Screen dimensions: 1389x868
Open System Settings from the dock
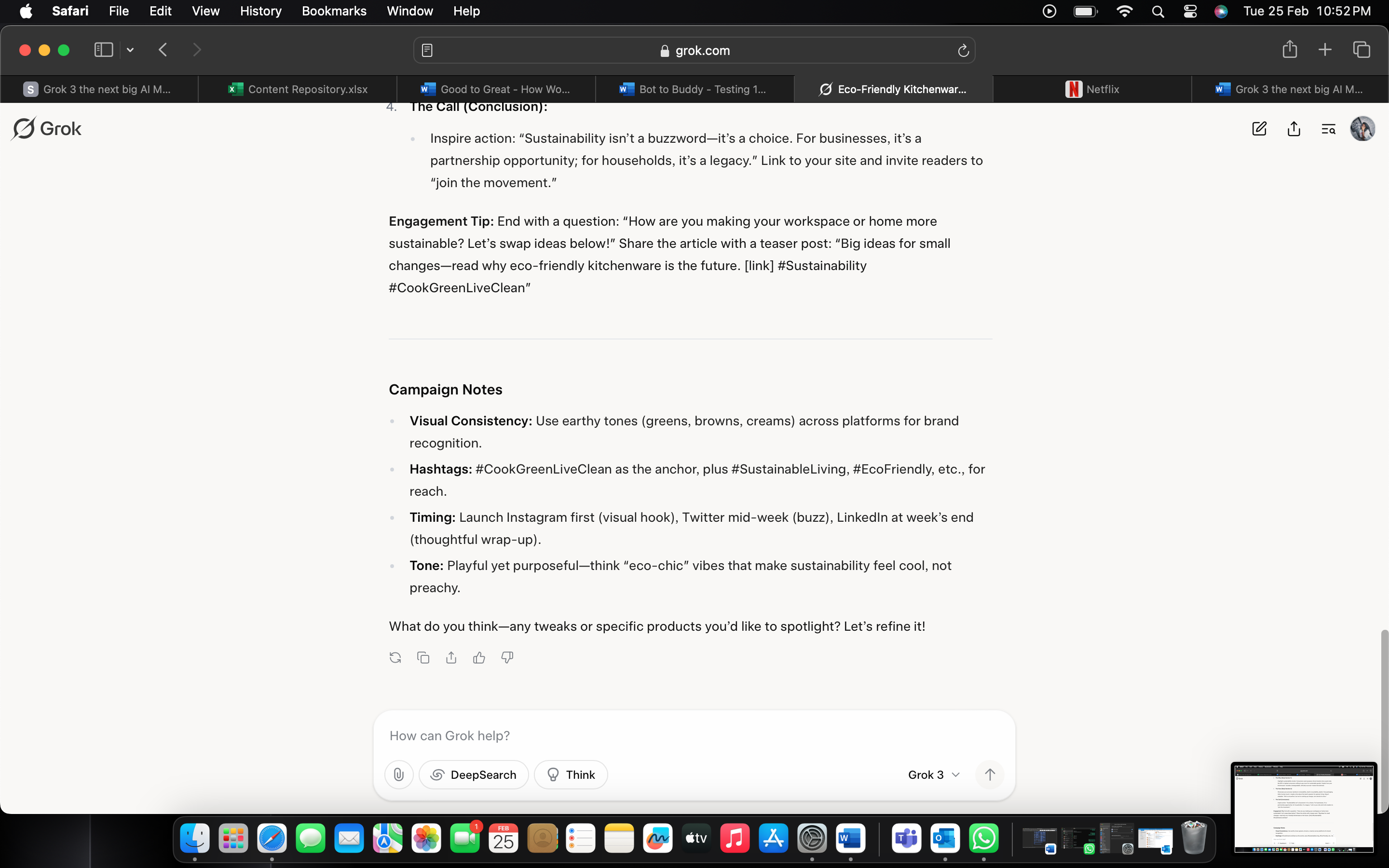click(812, 839)
